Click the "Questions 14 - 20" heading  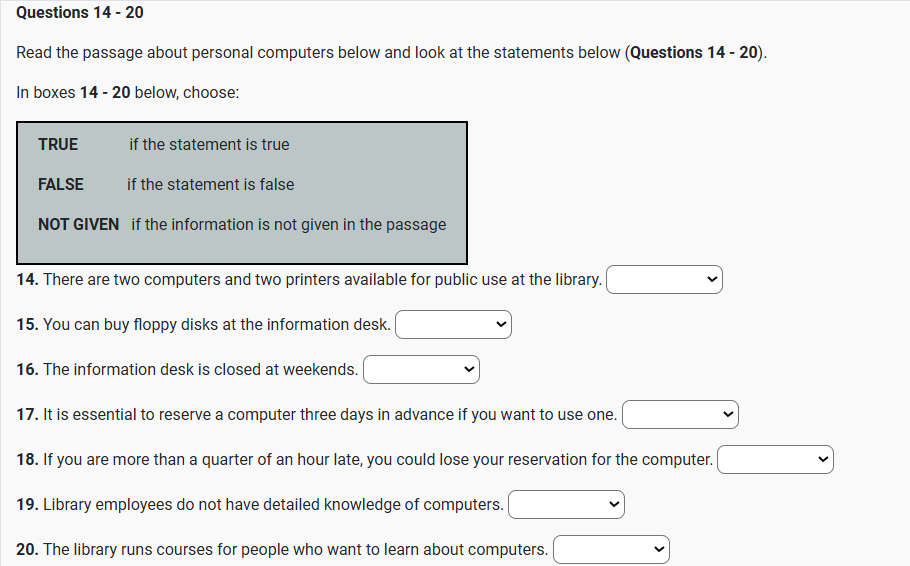point(73,12)
